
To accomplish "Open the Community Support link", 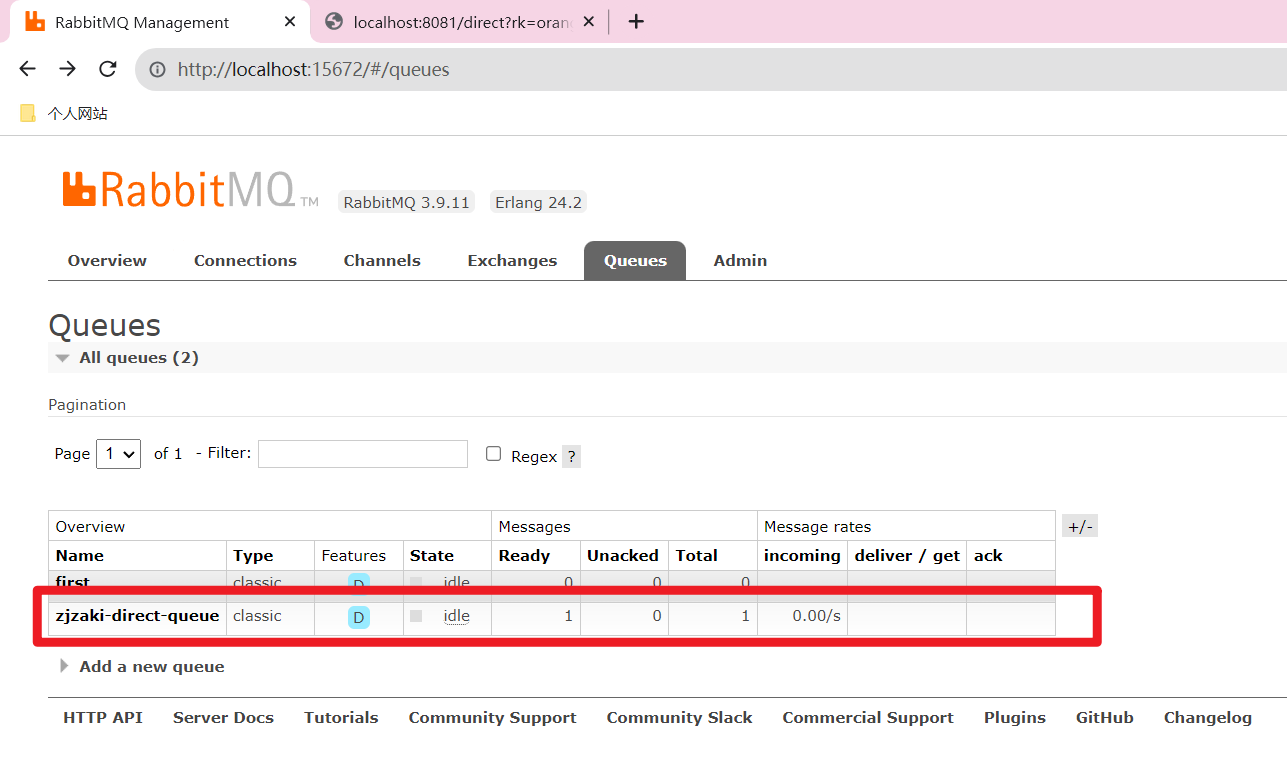I will [492, 718].
